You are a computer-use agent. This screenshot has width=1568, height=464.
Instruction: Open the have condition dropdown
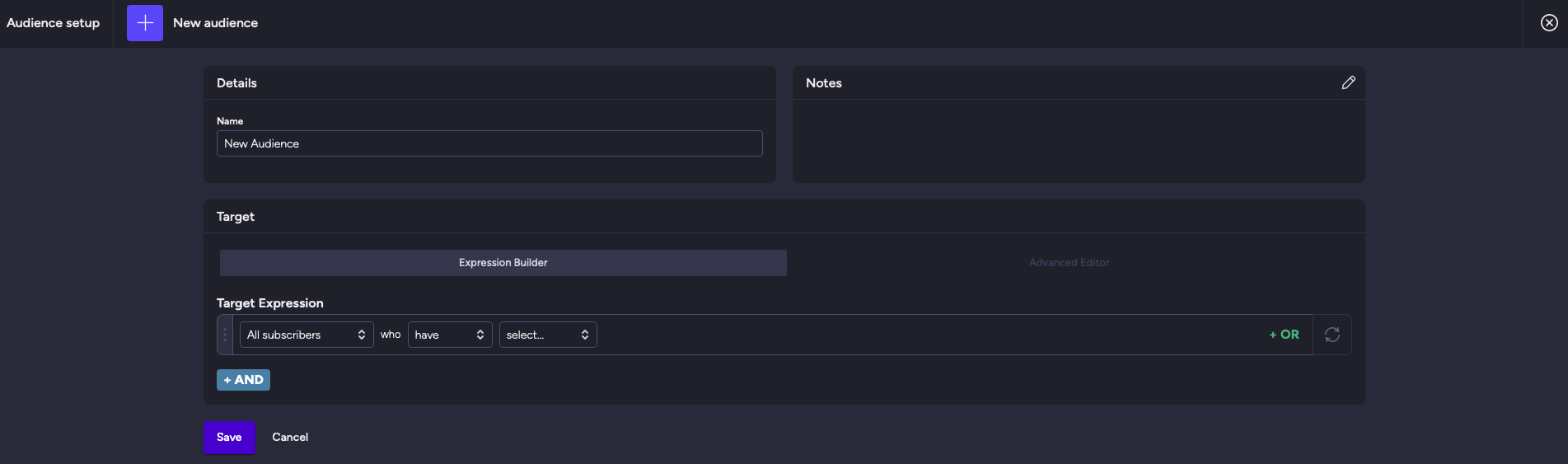tap(450, 335)
